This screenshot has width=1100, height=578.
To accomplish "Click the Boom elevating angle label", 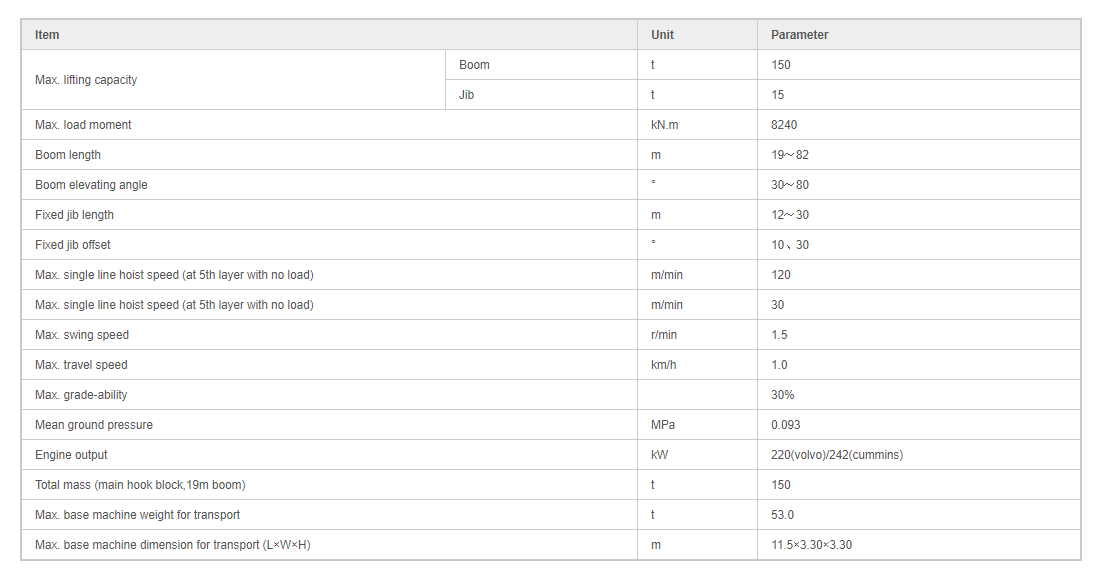I will [91, 185].
